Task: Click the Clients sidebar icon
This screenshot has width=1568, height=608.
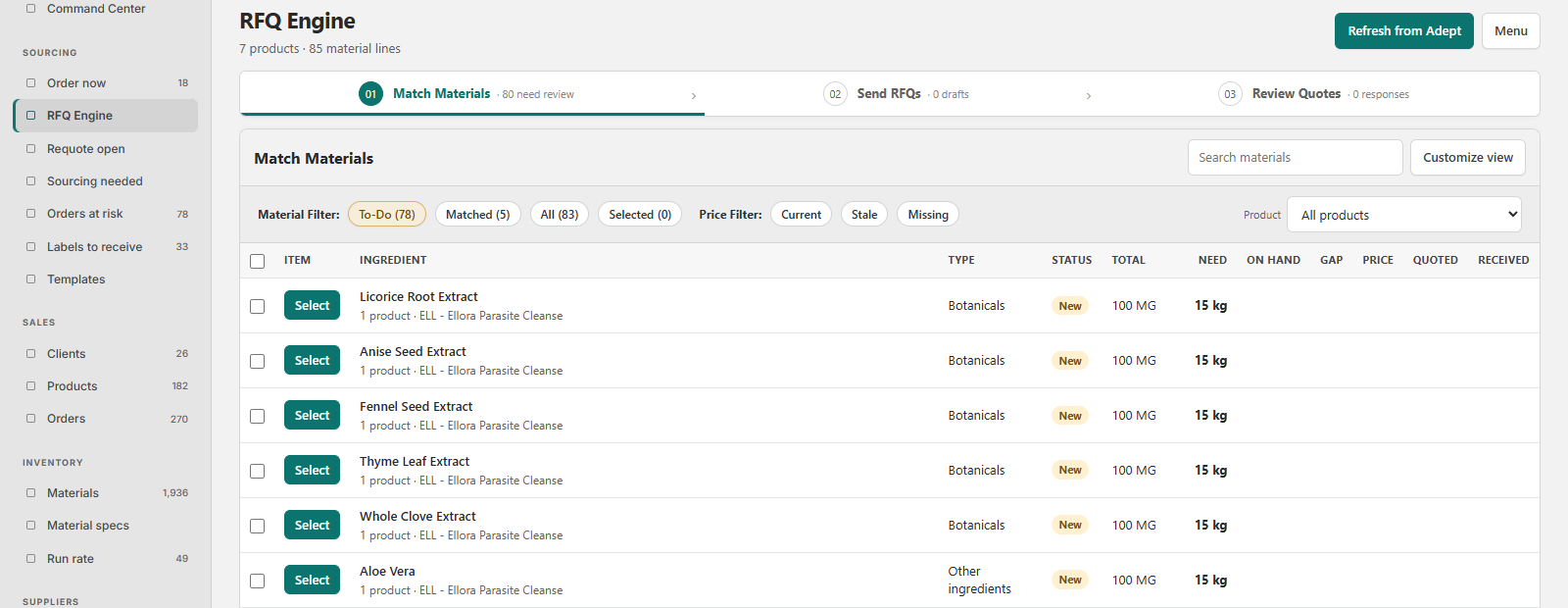Action: pyautogui.click(x=30, y=354)
